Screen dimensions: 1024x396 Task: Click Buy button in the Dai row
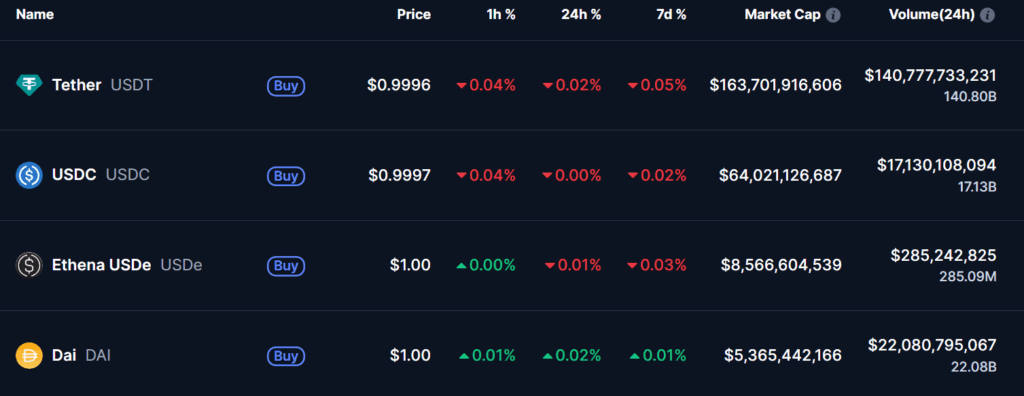click(286, 356)
